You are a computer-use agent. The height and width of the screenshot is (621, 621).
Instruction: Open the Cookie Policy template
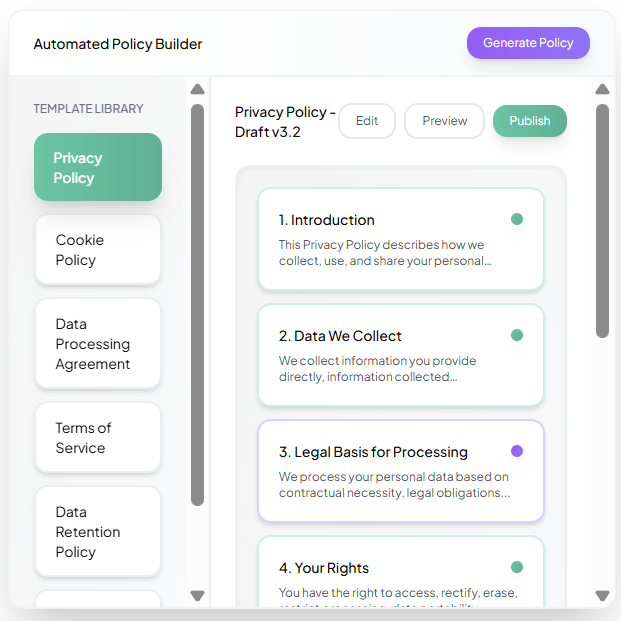(98, 250)
